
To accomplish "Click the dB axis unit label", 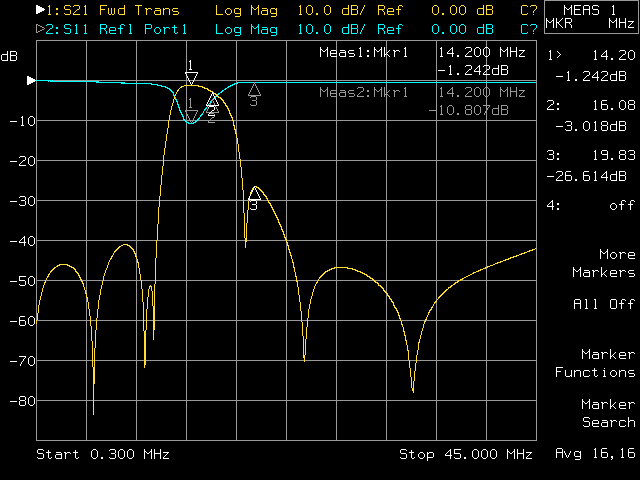I will tap(9, 56).
